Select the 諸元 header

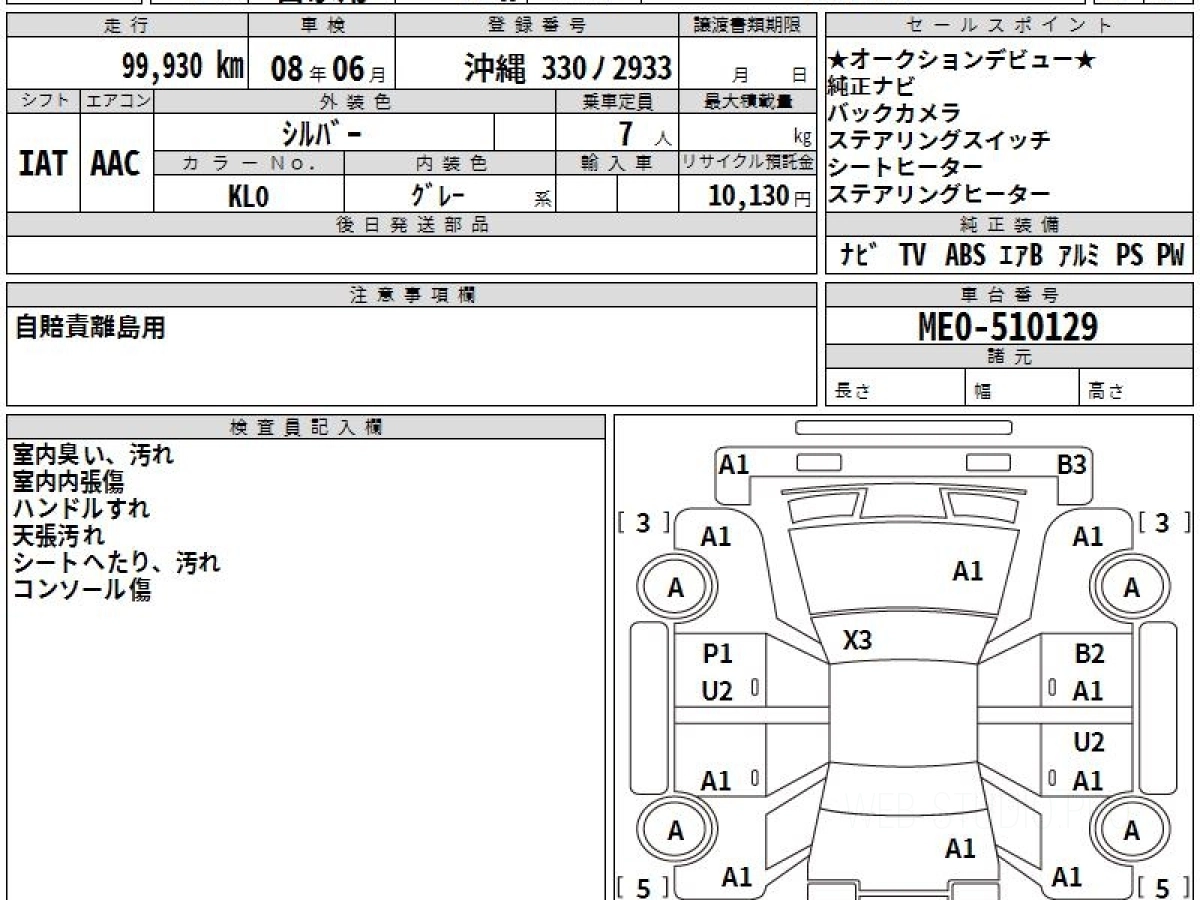coord(1009,356)
